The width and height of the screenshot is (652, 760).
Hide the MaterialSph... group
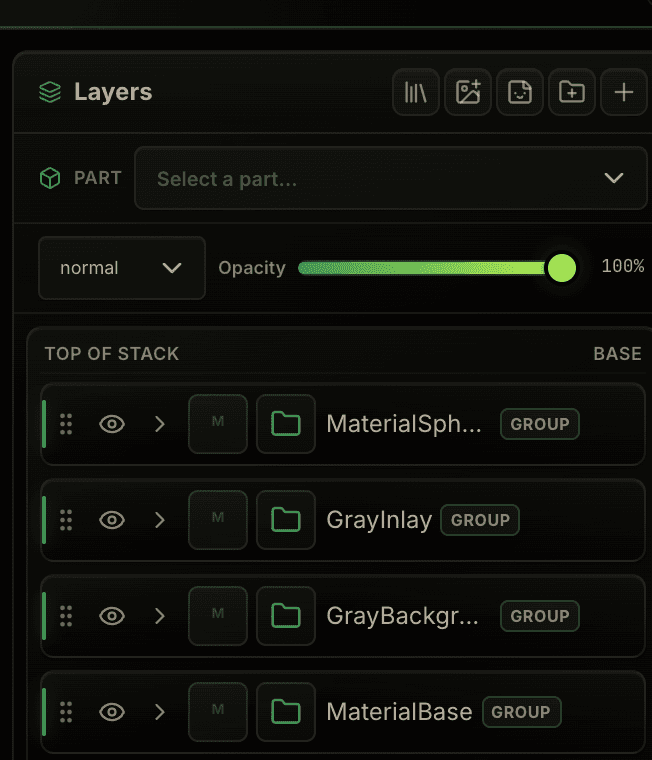pos(112,424)
